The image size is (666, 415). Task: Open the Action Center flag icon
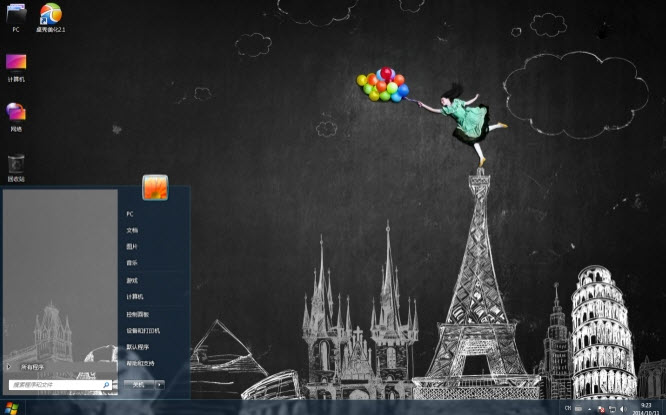(601, 409)
